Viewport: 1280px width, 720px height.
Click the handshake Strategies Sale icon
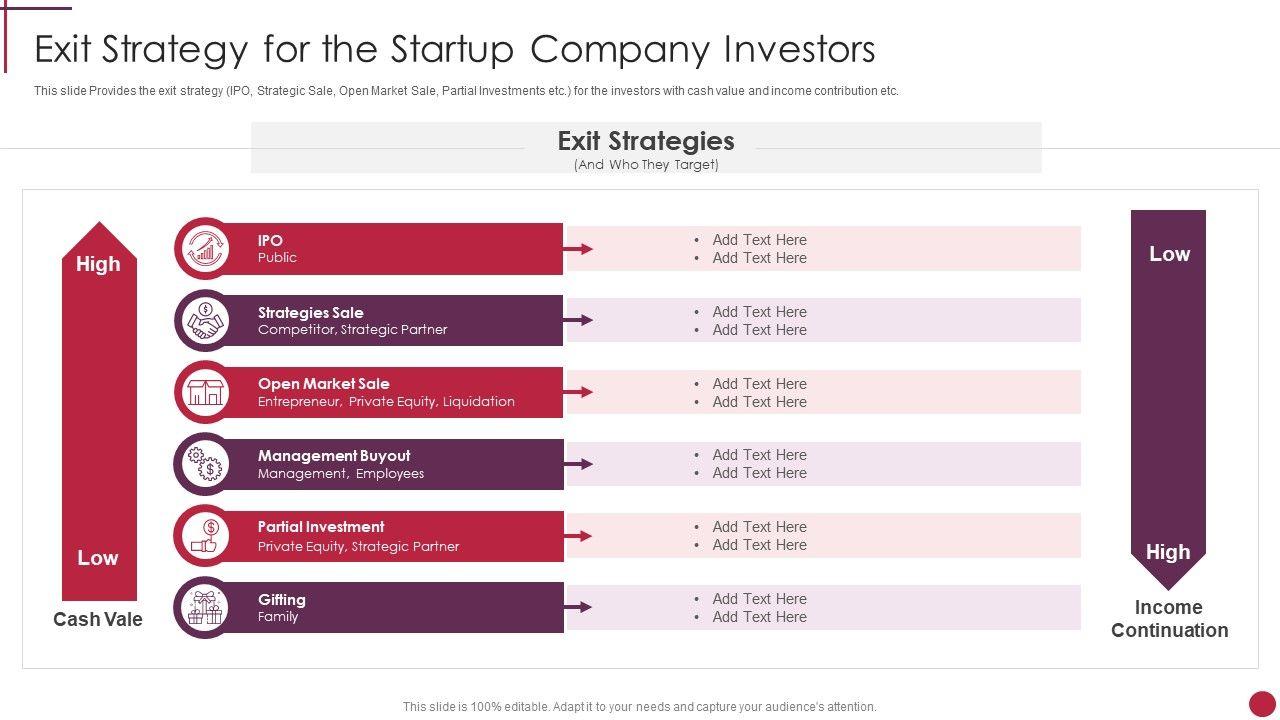click(x=205, y=320)
